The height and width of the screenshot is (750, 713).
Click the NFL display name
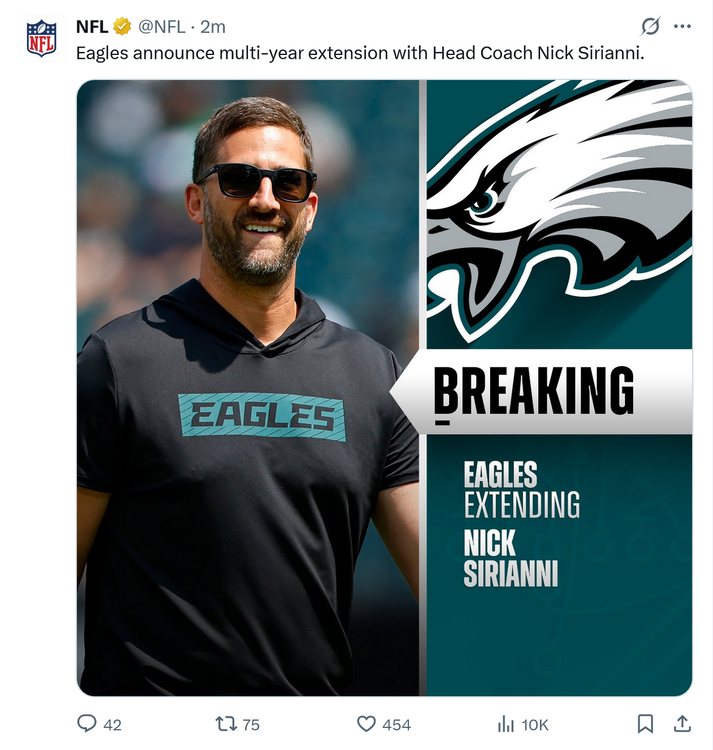tap(92, 26)
